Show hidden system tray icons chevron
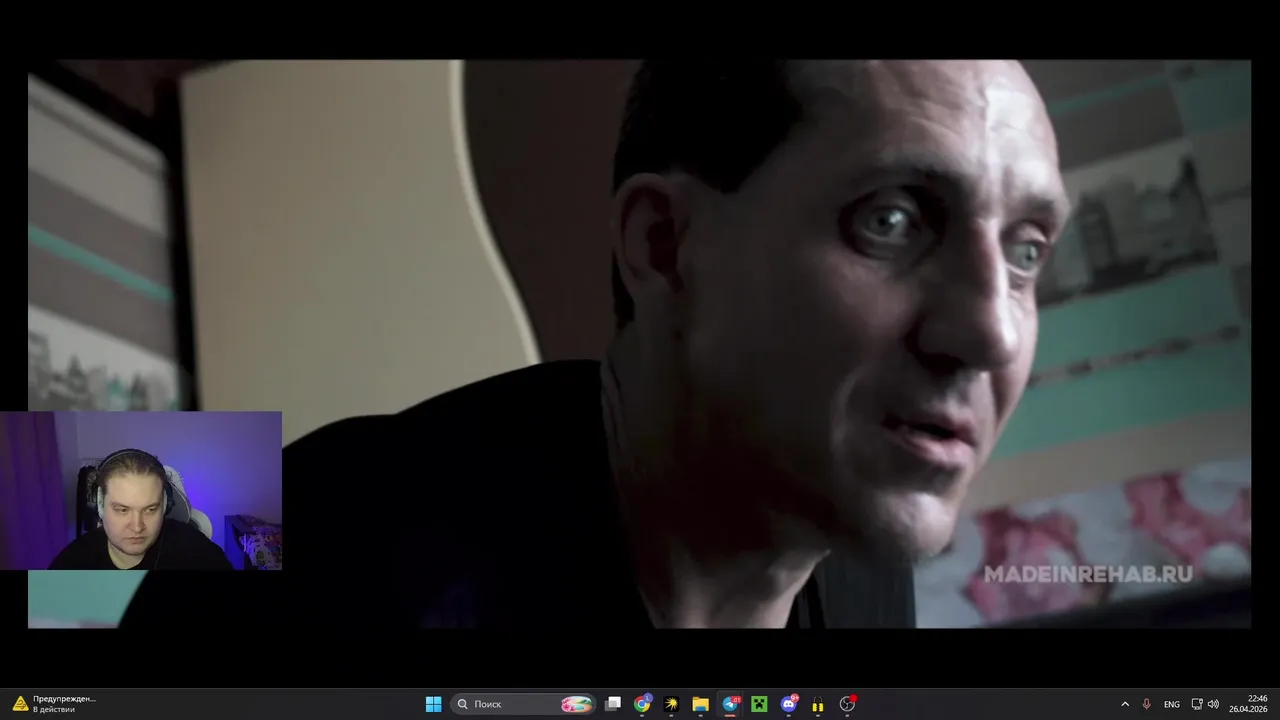 click(x=1125, y=704)
